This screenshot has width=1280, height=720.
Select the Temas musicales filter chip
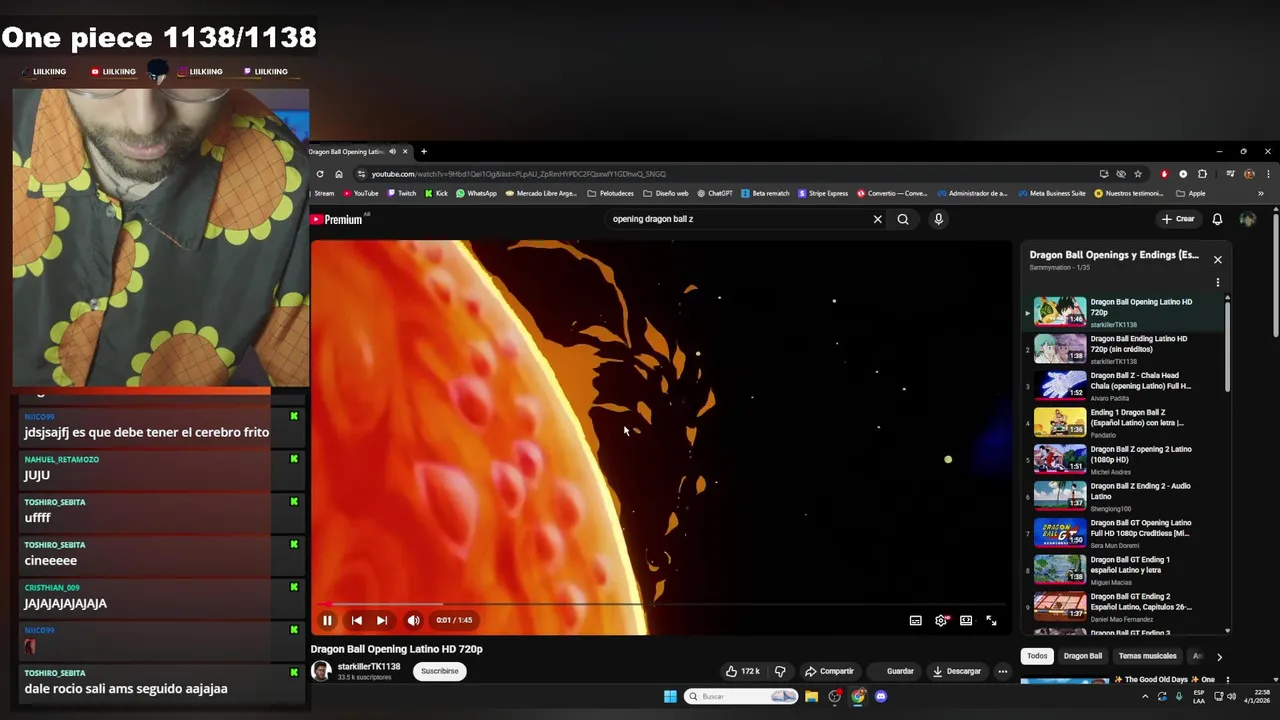(1147, 656)
